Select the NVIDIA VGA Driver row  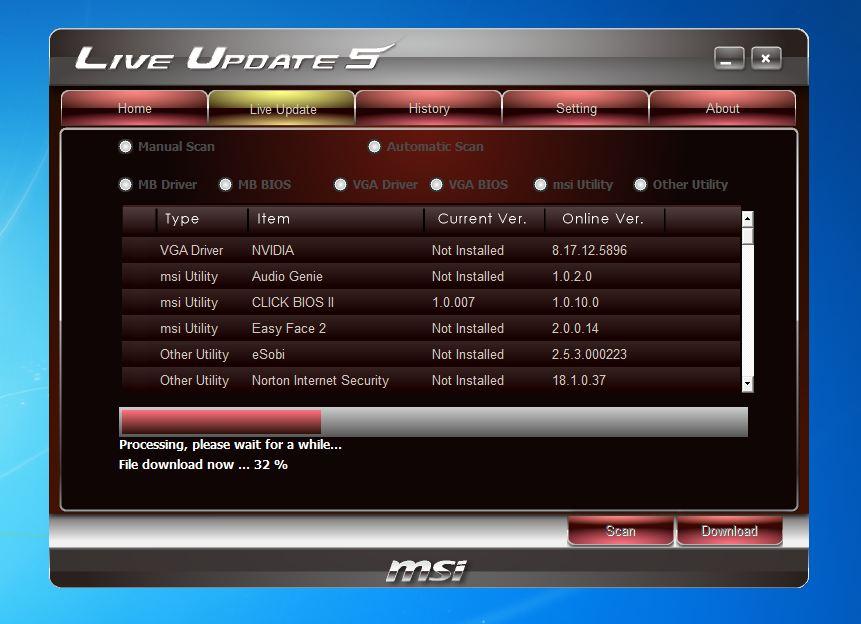pos(431,250)
